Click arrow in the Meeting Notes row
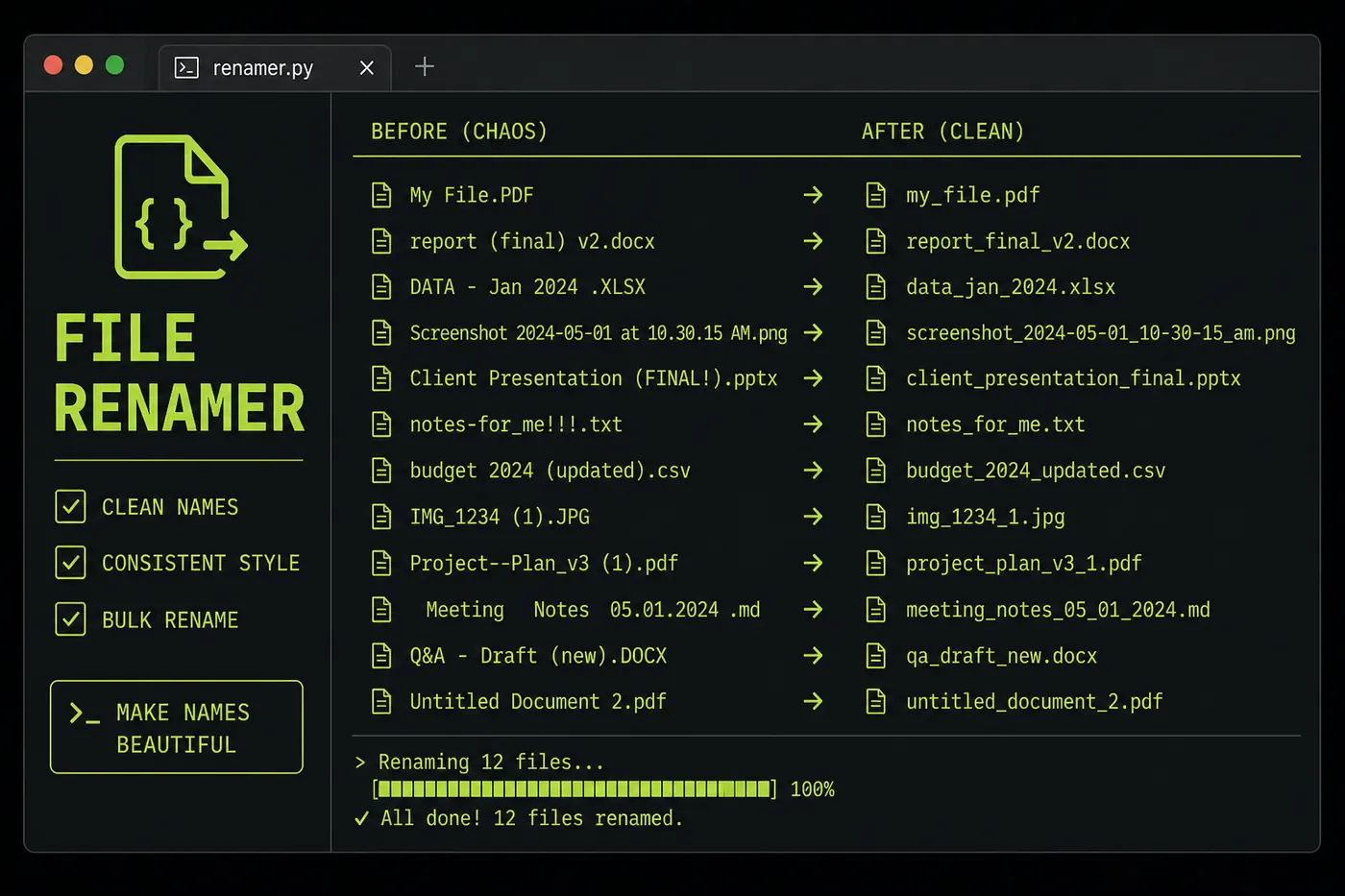 (x=813, y=610)
